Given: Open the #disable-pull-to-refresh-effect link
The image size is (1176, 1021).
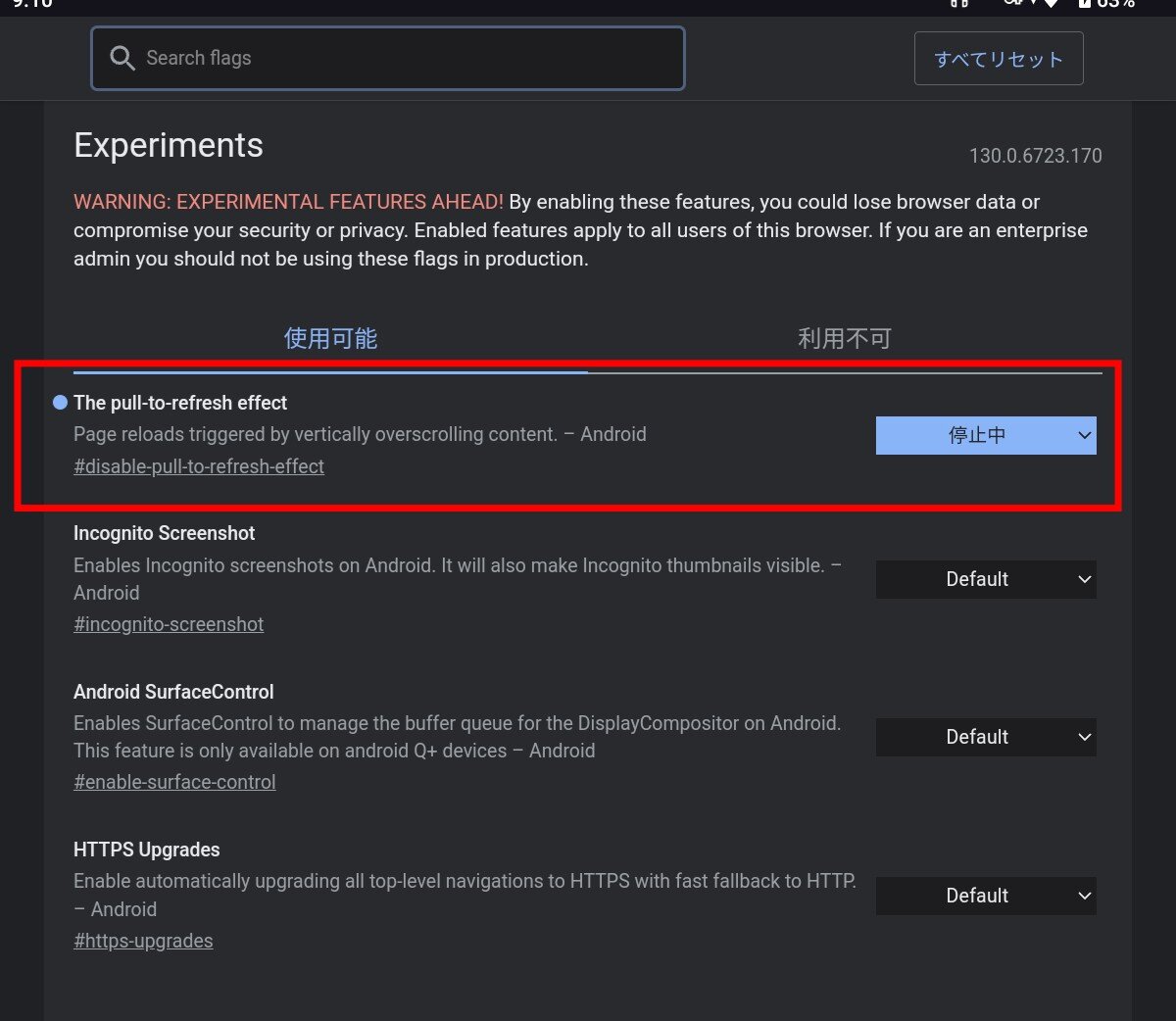Looking at the screenshot, I should [x=199, y=466].
